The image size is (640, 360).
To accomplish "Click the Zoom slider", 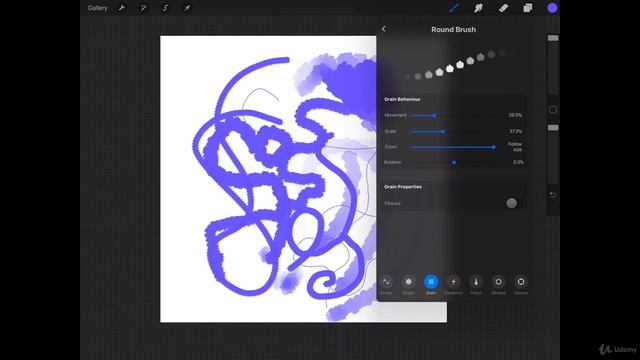I will click(x=454, y=147).
